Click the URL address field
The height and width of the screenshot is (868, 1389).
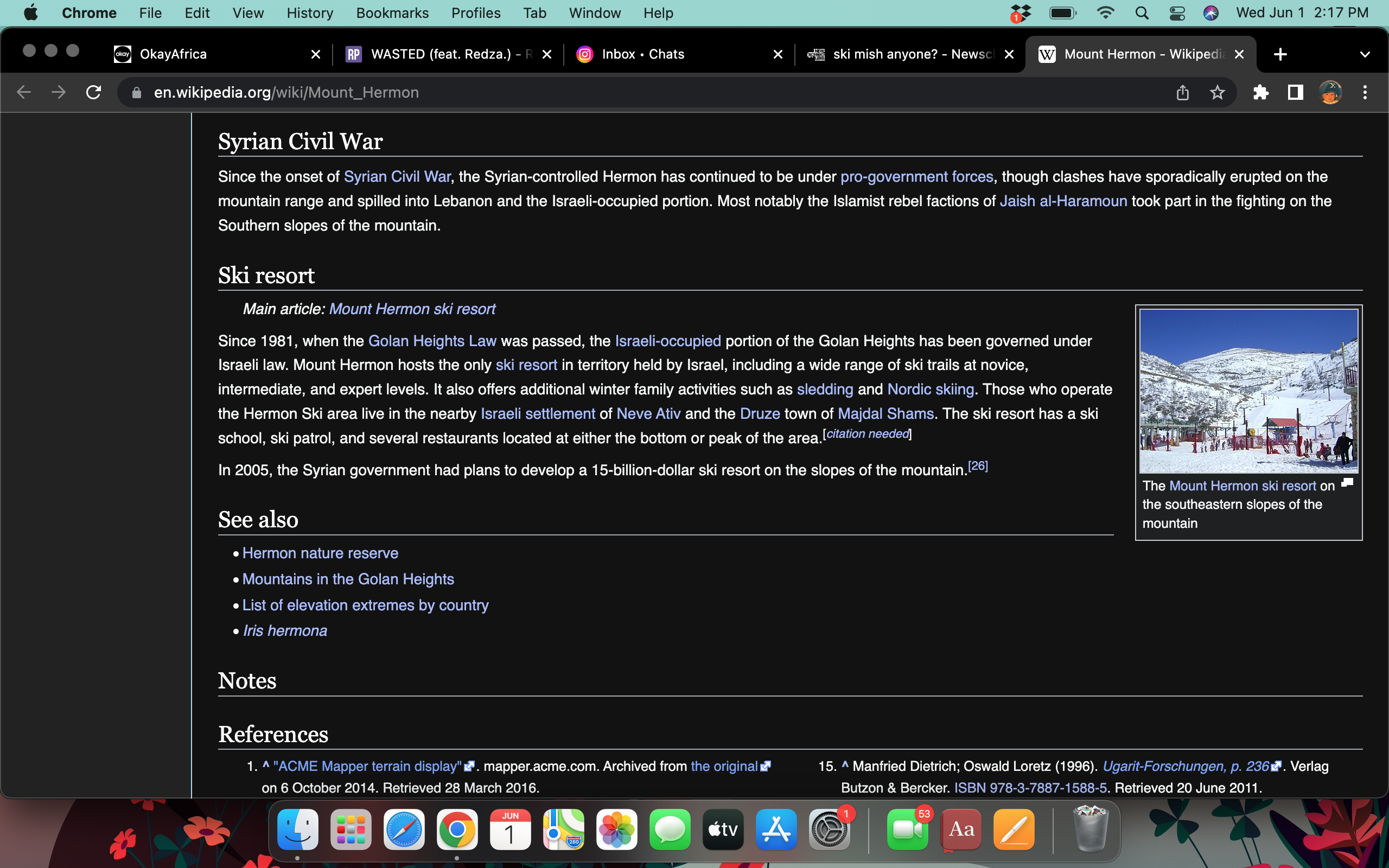[632, 92]
